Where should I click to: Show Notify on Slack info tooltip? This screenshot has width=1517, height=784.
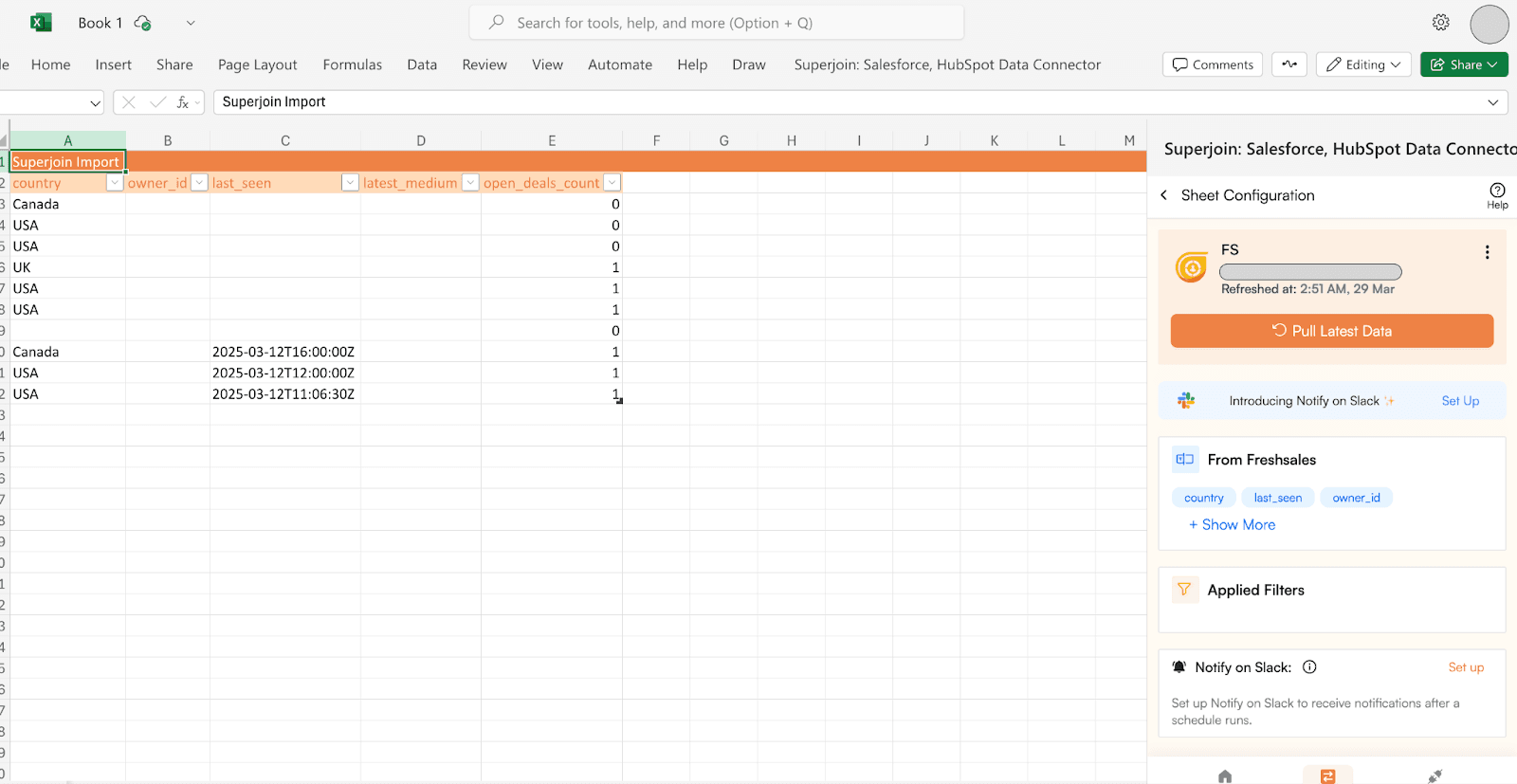point(1309,667)
